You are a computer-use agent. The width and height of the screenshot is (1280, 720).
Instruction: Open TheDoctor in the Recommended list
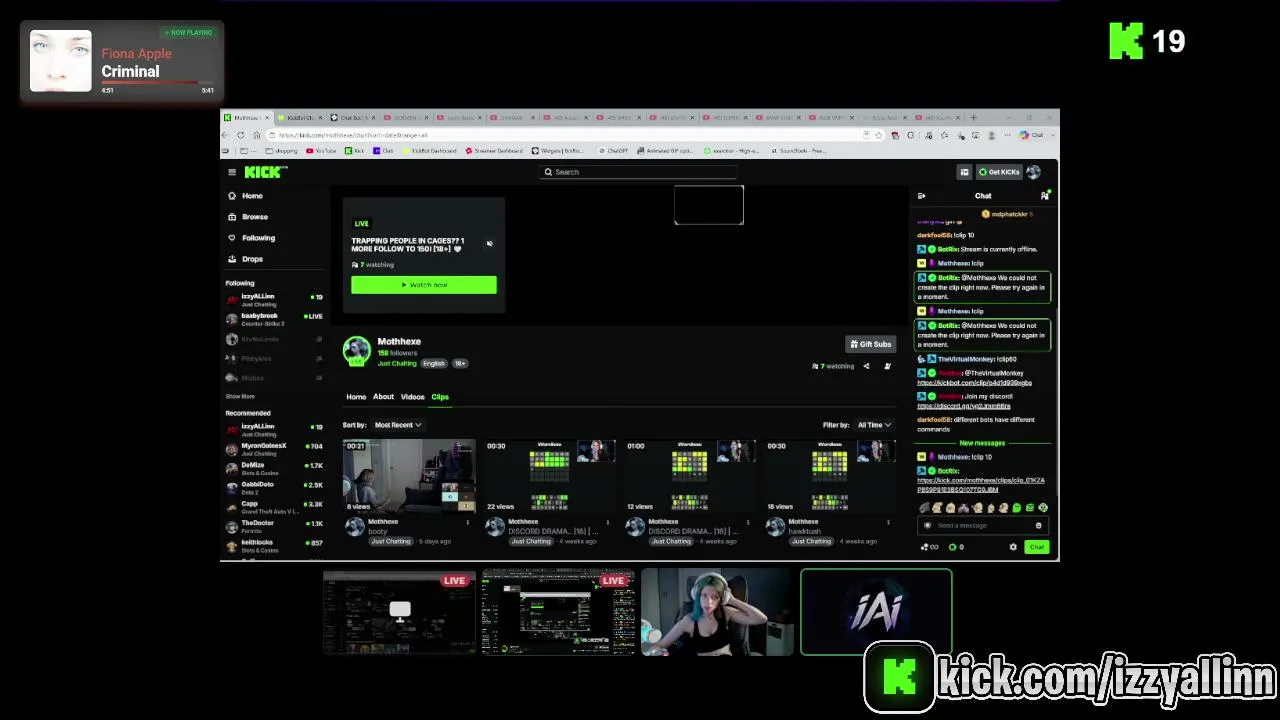(x=274, y=527)
